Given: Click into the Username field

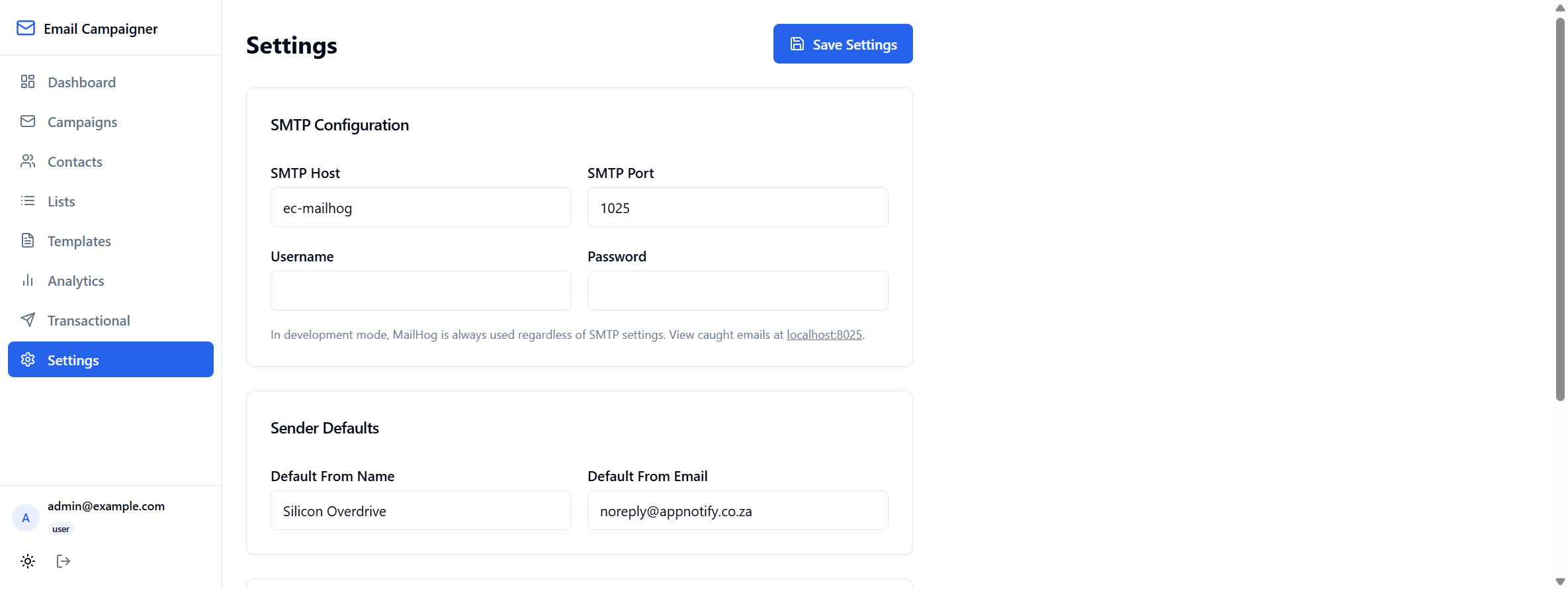Looking at the screenshot, I should pyautogui.click(x=421, y=291).
